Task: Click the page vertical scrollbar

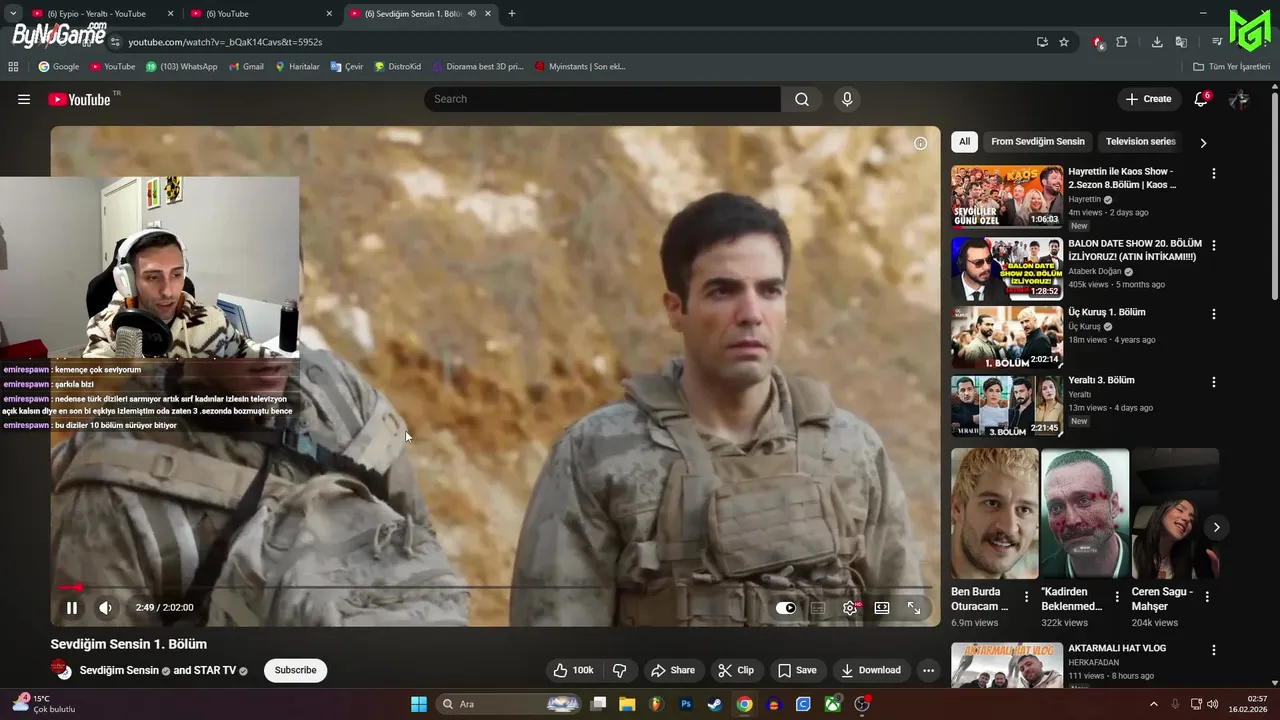Action: 1274,195
